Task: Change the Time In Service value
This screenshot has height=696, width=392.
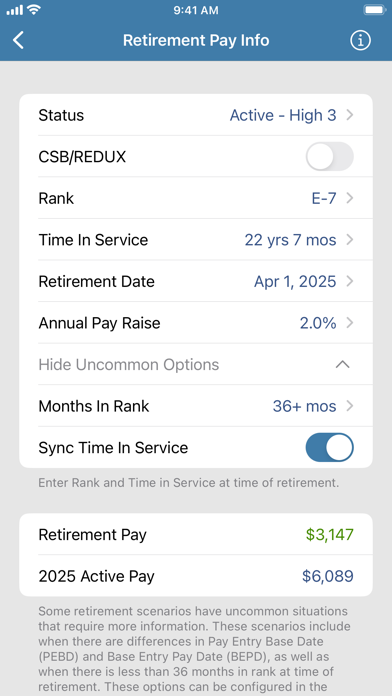Action: (x=196, y=240)
